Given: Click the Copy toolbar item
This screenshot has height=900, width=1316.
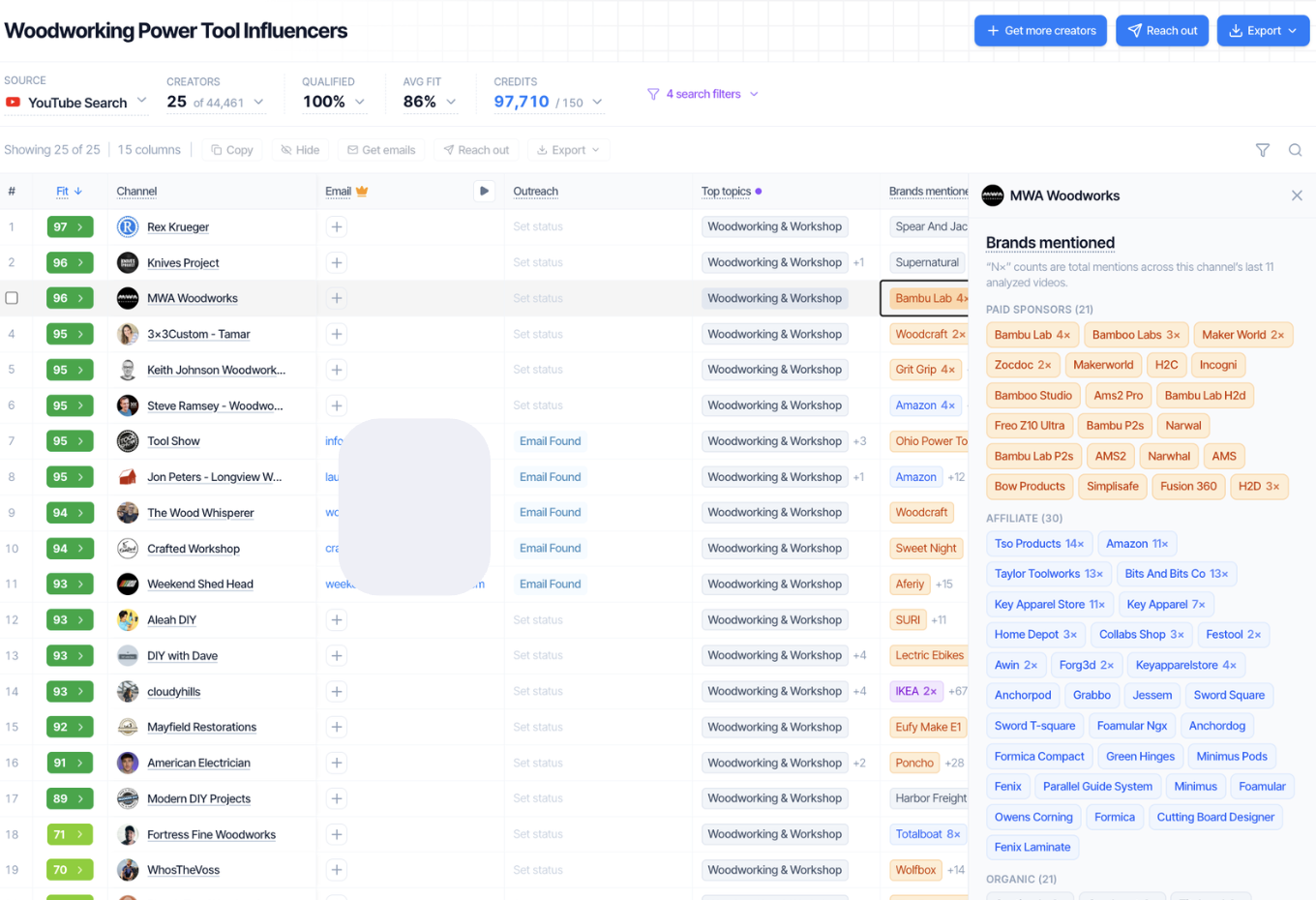Looking at the screenshot, I should 232,150.
